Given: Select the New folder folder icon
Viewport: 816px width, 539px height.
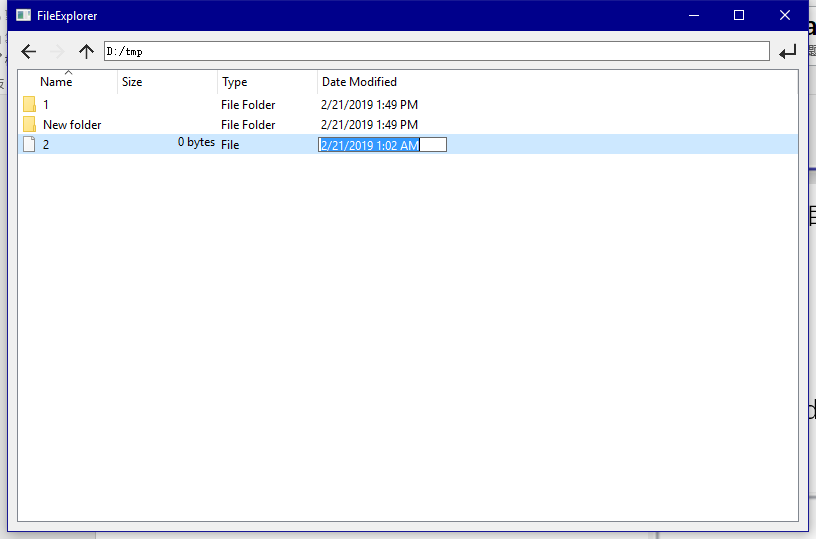Looking at the screenshot, I should point(29,124).
